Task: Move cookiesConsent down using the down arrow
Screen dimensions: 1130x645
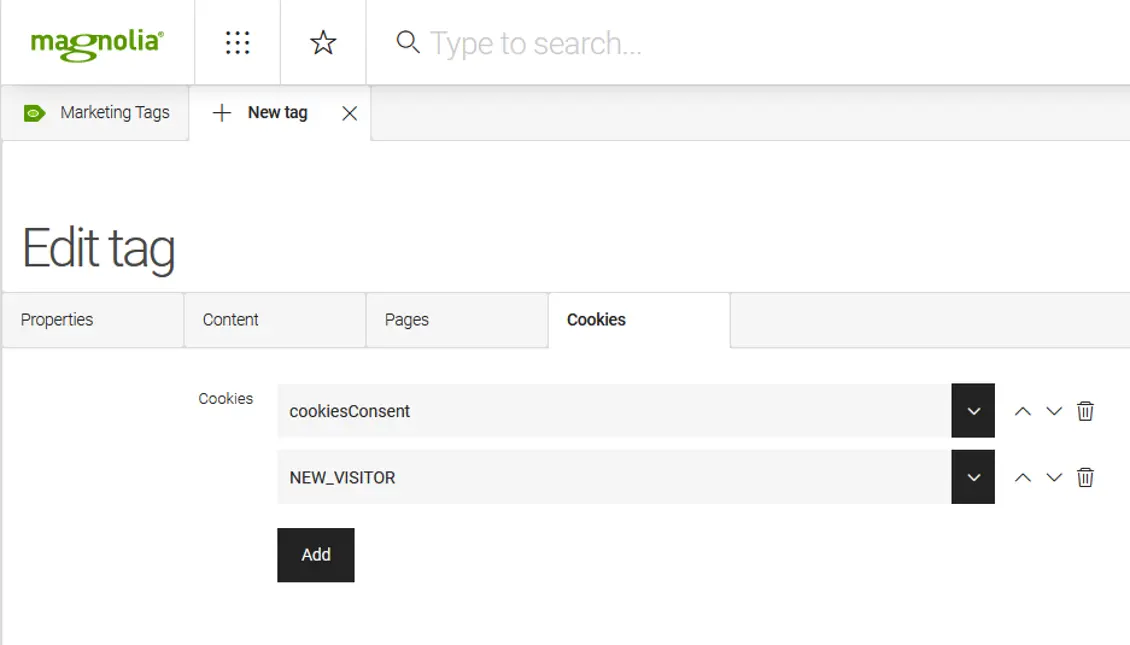Action: pyautogui.click(x=1052, y=410)
